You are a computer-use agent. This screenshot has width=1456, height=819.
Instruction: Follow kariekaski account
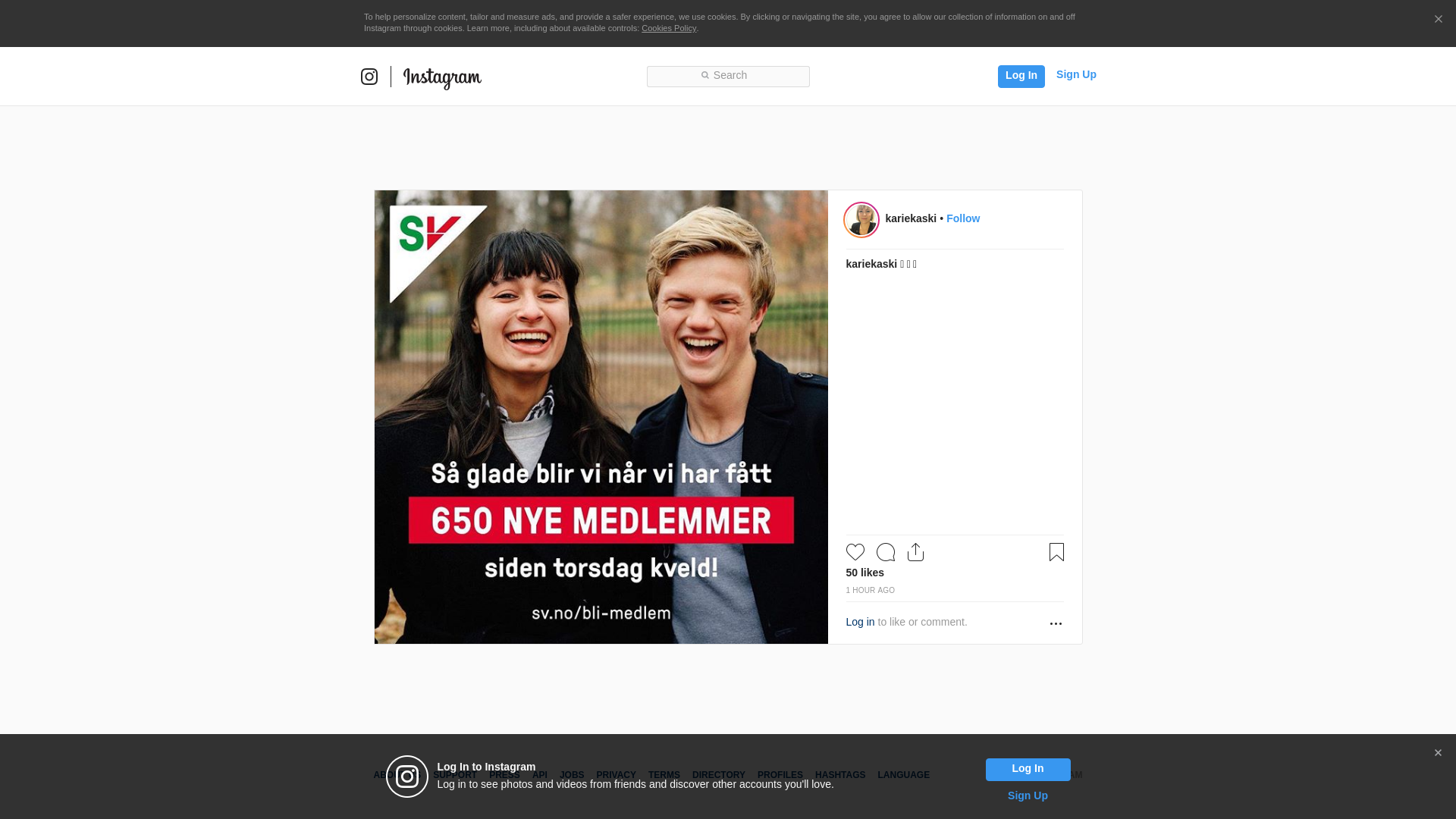pos(963,218)
